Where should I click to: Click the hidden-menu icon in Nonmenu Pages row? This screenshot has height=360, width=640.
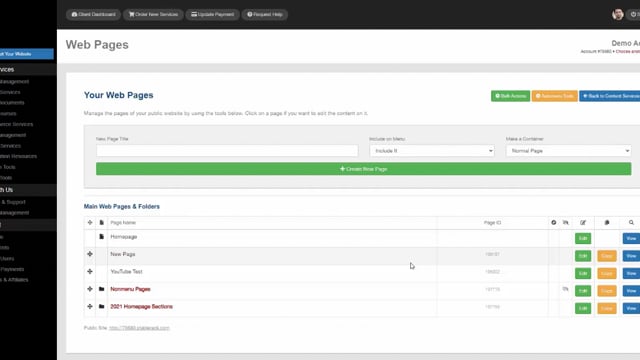point(565,289)
